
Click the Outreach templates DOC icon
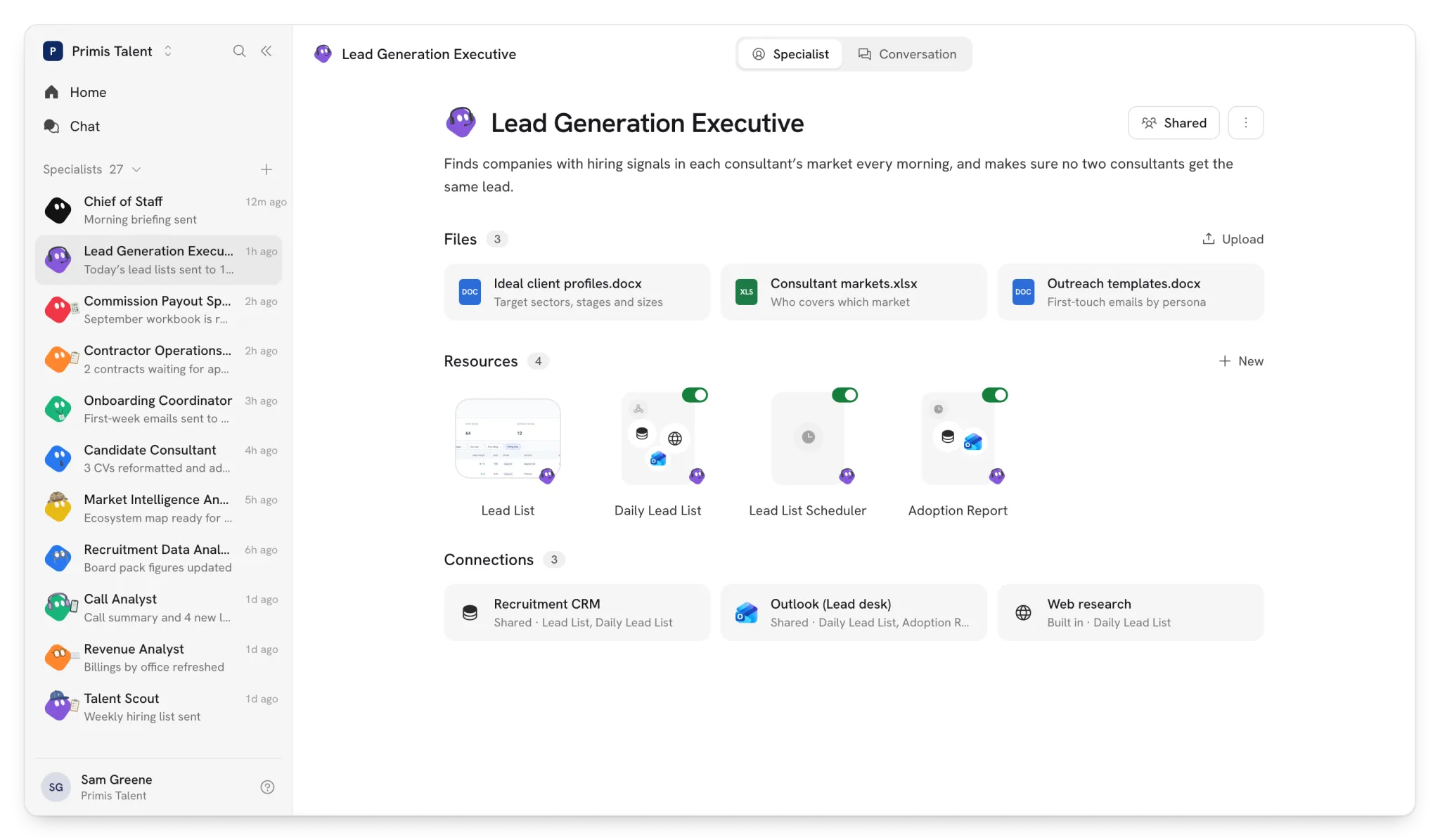click(1023, 292)
